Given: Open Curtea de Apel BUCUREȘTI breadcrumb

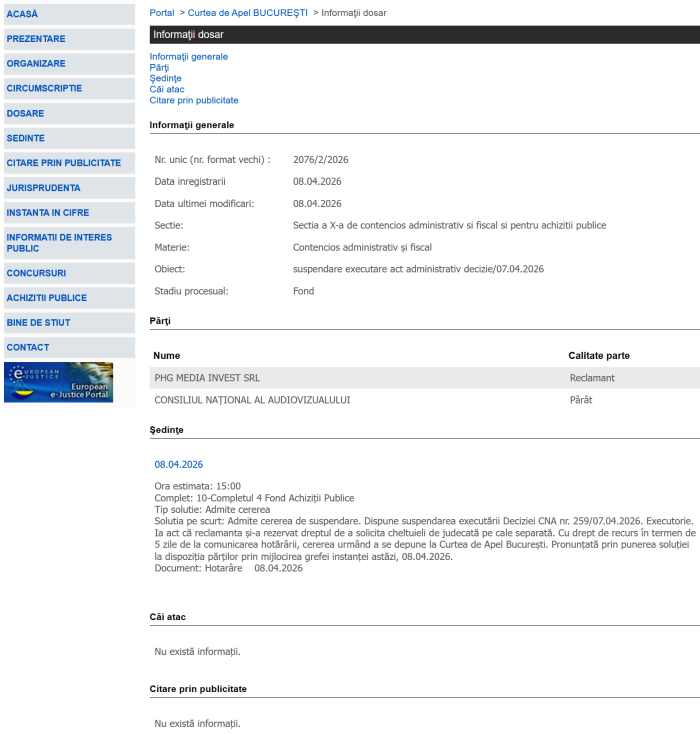Looking at the screenshot, I should [x=248, y=13].
